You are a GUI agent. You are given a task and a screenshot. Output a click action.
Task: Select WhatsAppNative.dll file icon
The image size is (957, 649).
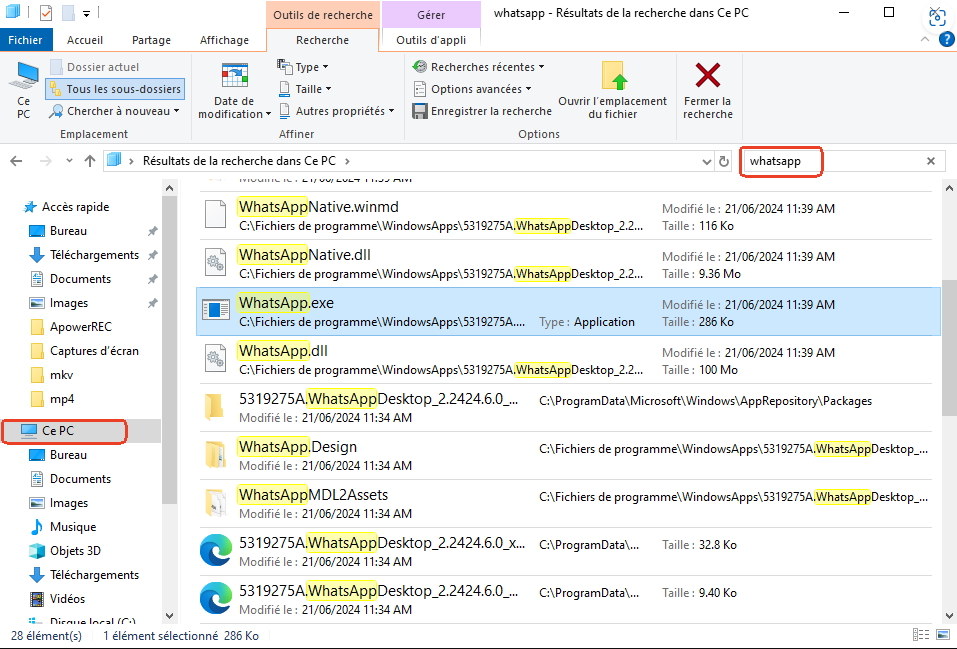coord(215,264)
